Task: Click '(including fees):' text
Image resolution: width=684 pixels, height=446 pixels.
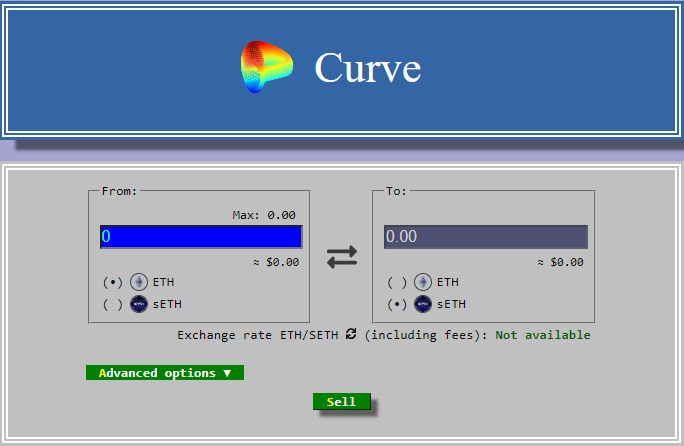Action: click(x=426, y=335)
